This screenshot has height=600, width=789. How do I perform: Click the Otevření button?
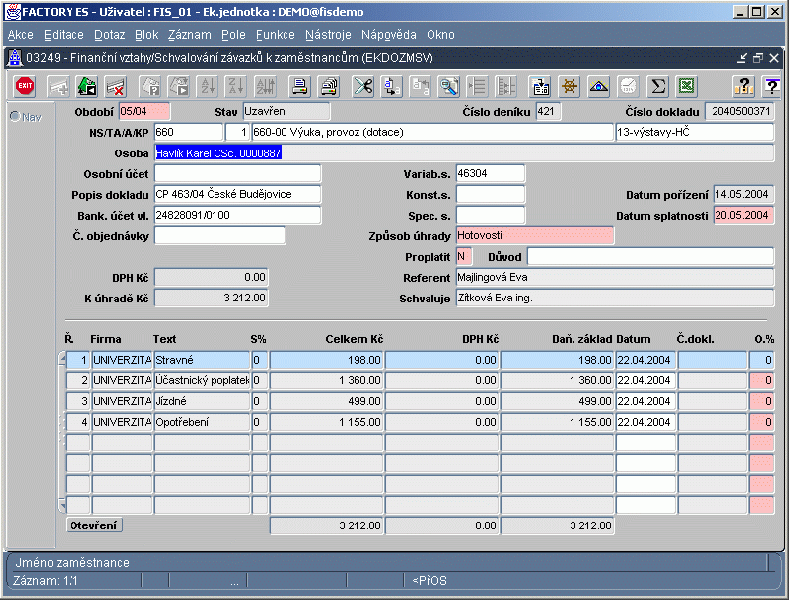click(94, 526)
